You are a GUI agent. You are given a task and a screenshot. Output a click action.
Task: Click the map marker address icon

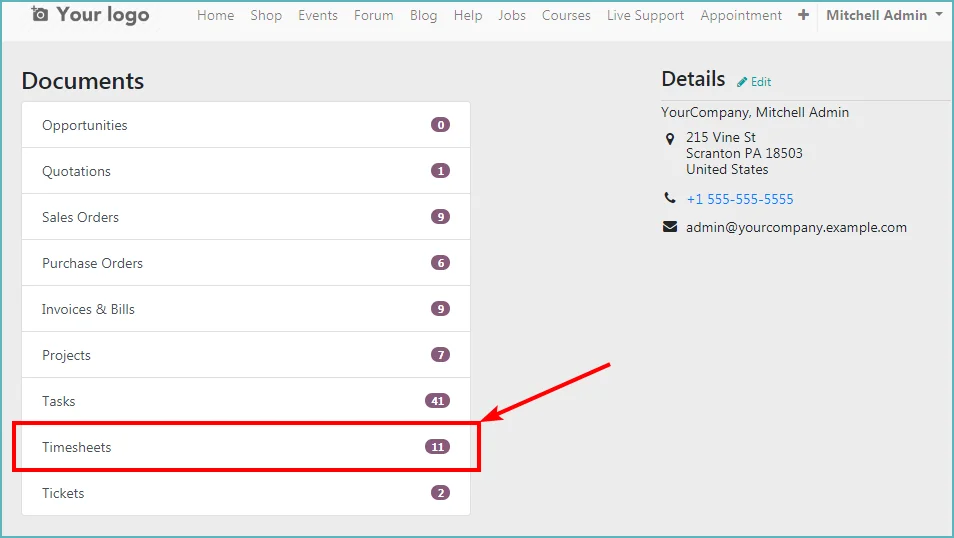(x=670, y=139)
